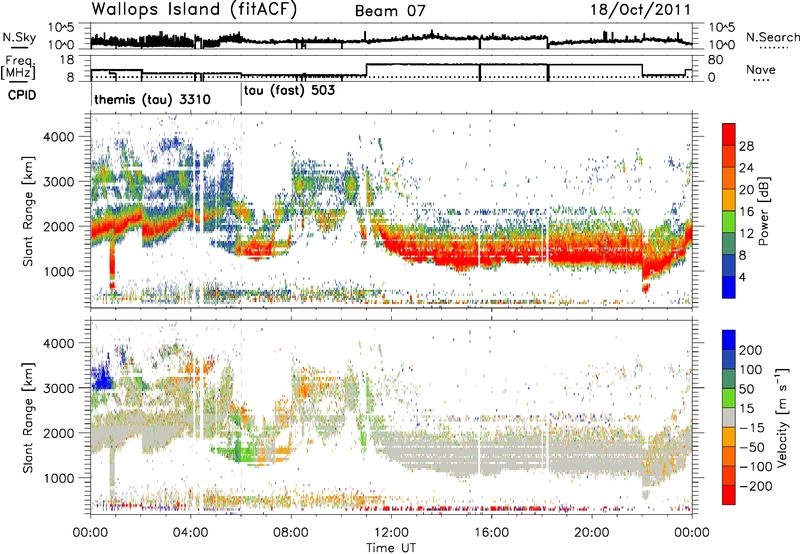Click the '24' power colorbar tick

746,168
